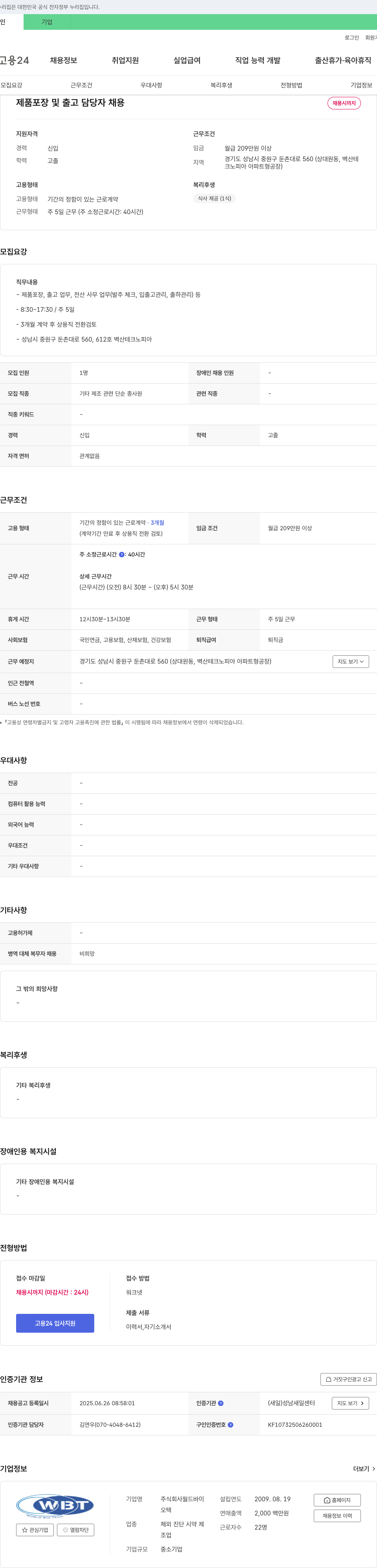Jump to the 근무조건 section tab
Image resolution: width=377 pixels, height=1568 pixels.
coord(82,85)
